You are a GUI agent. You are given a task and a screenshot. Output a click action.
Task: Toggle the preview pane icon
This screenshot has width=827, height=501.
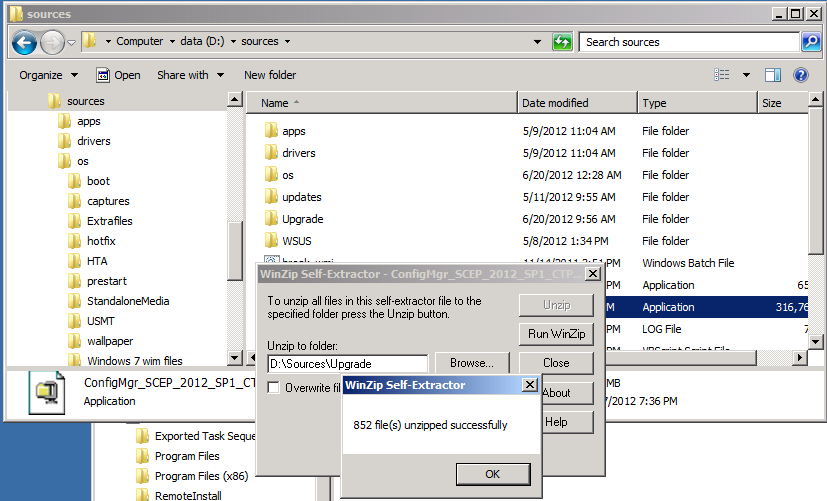[773, 75]
